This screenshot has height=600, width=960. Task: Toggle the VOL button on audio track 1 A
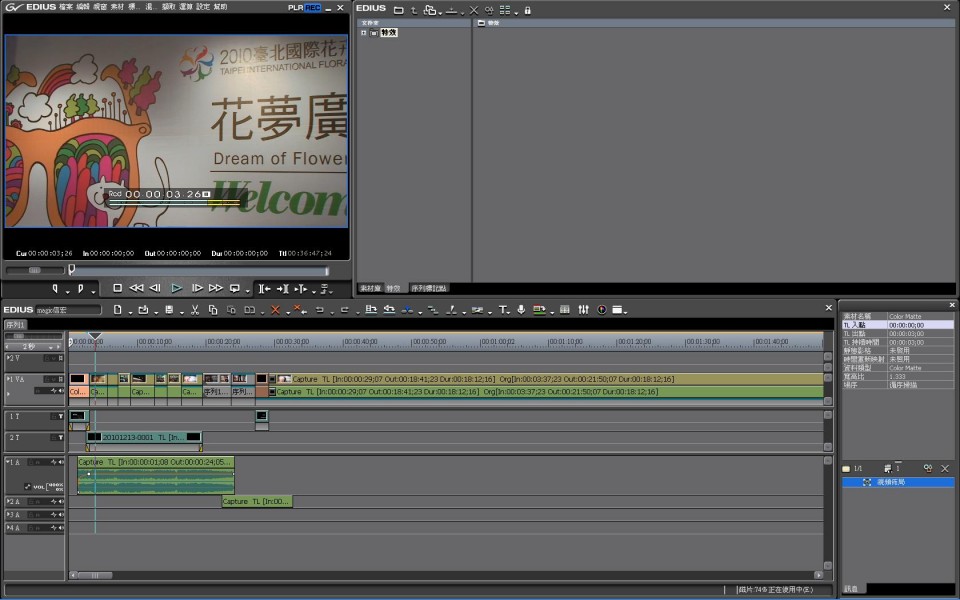coord(38,487)
